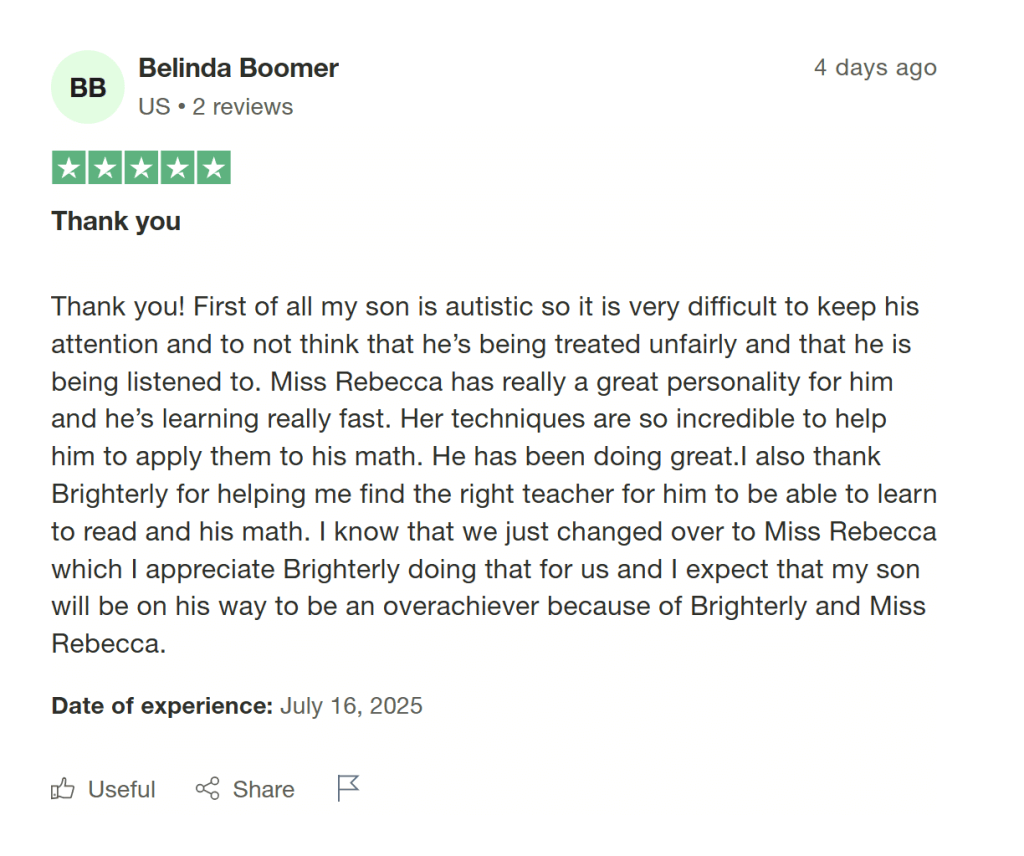The image size is (1024, 856).
Task: Click the middle star of the rating
Action: (141, 167)
